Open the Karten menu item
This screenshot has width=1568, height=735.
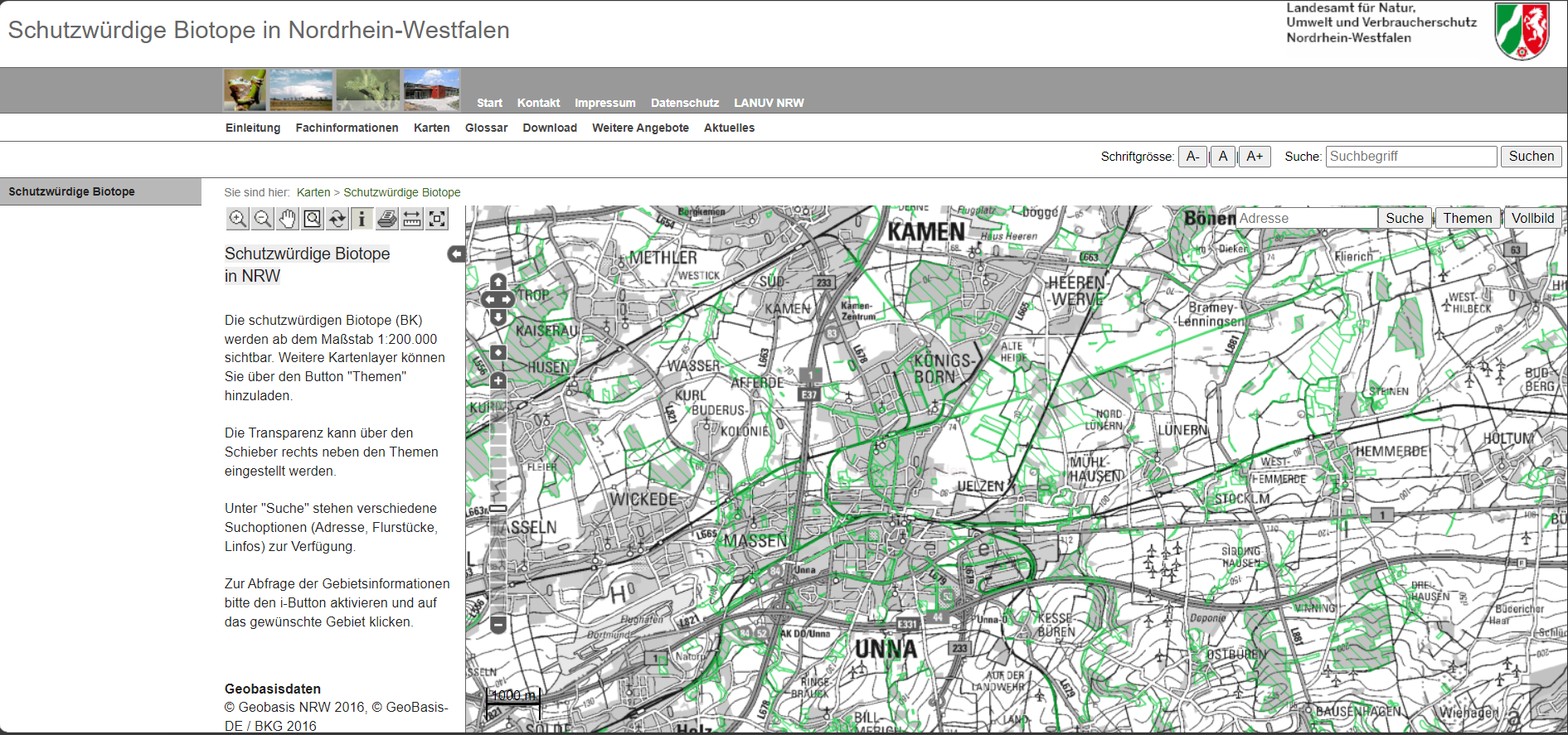coord(431,128)
